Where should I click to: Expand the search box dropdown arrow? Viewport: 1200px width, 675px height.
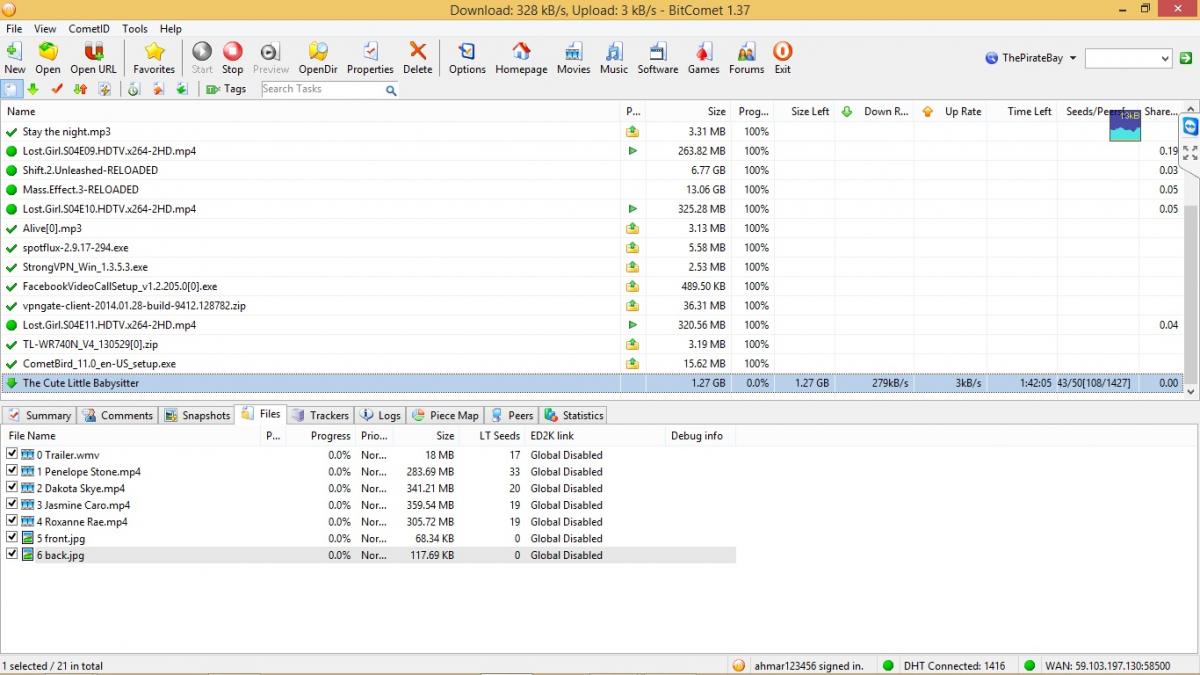click(1164, 59)
